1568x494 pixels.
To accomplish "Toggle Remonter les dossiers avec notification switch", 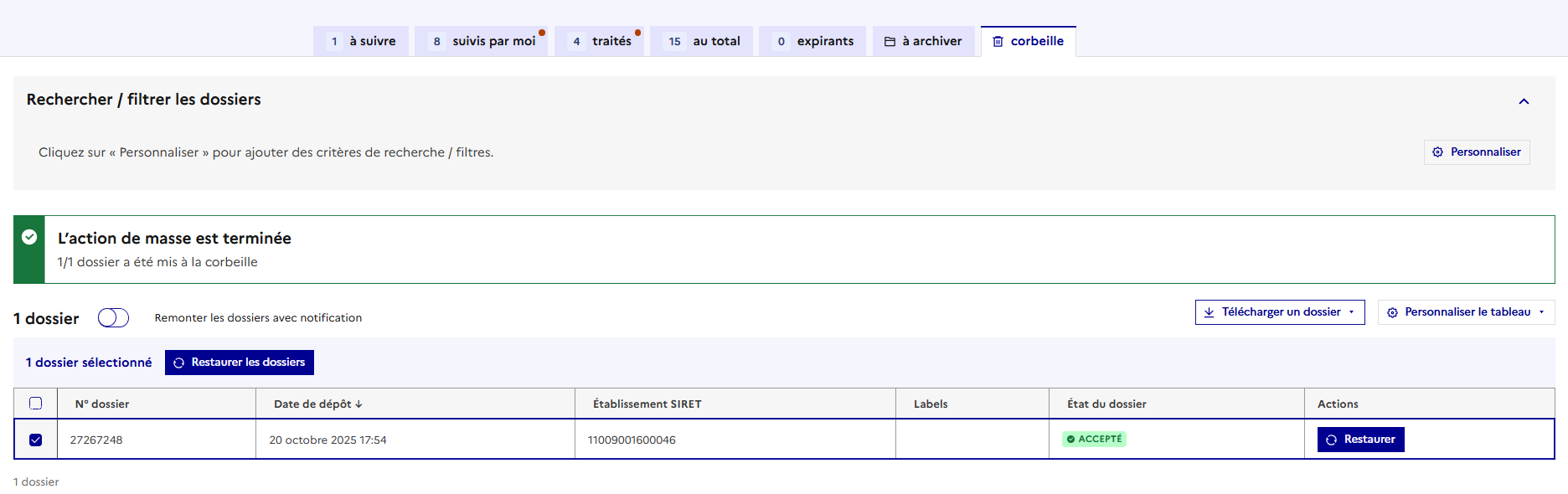I will pos(113,318).
